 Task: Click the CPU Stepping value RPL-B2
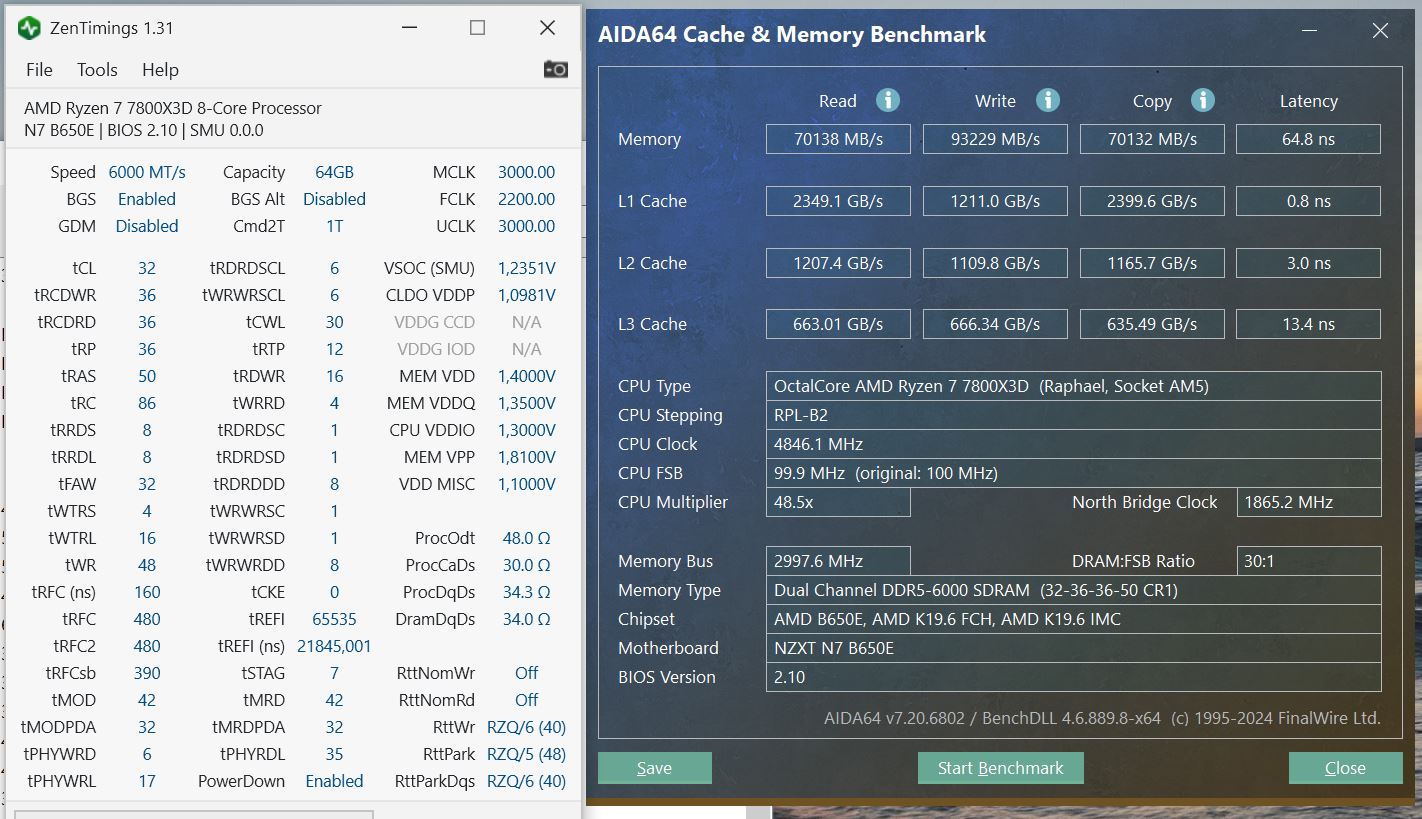1073,415
